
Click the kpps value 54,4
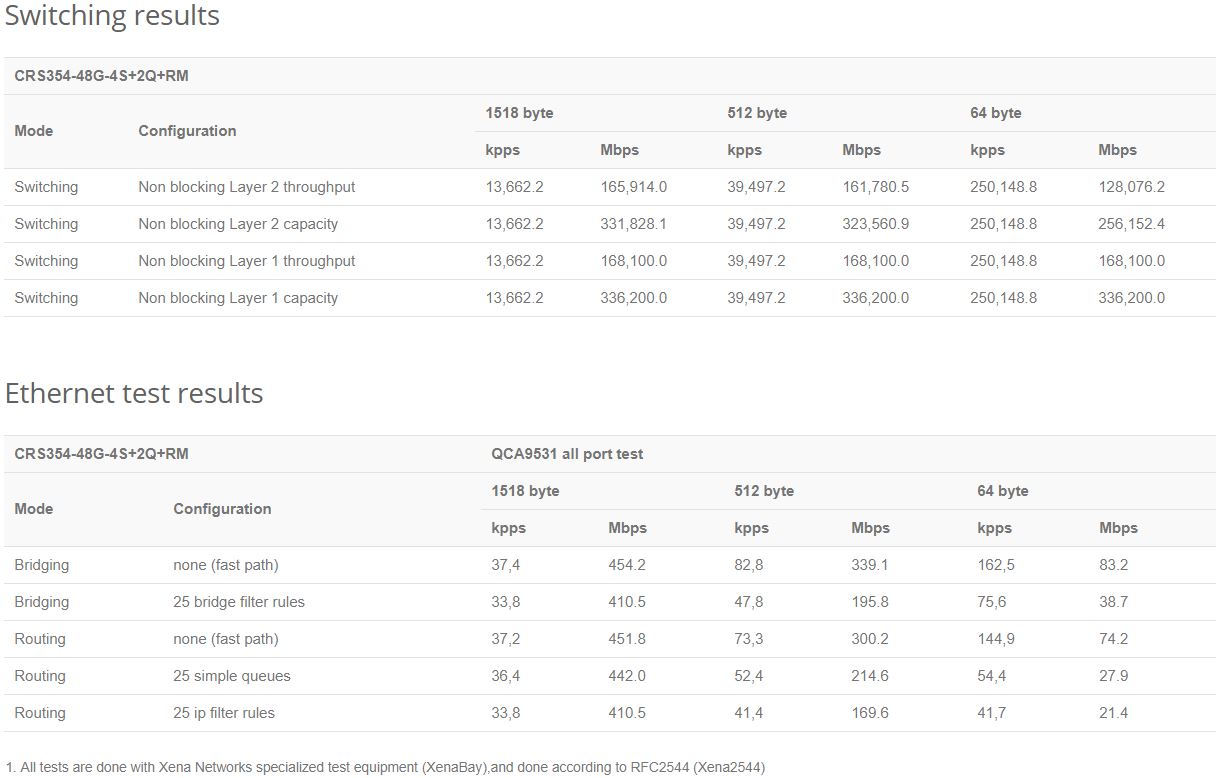(x=992, y=676)
